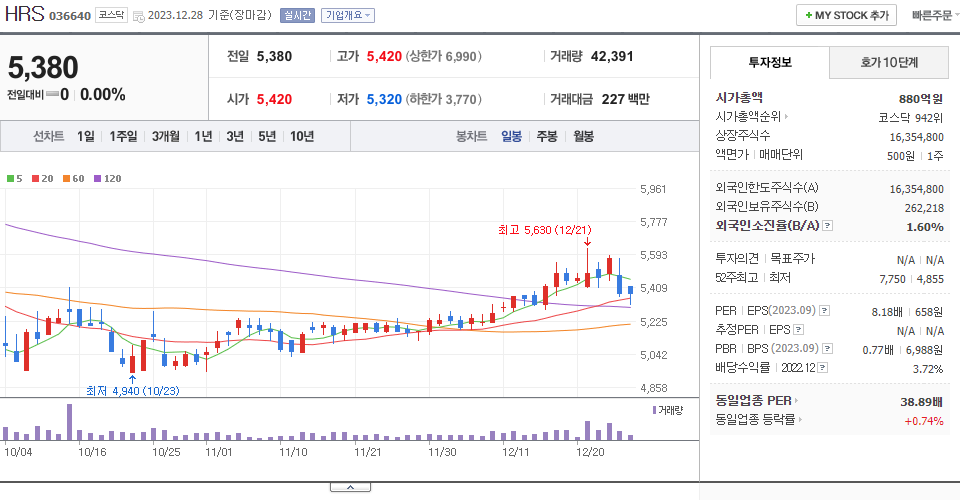960x500 pixels.
Task: Click the question mark icon beside 외국인소진율(B/A)
Action: [828, 226]
